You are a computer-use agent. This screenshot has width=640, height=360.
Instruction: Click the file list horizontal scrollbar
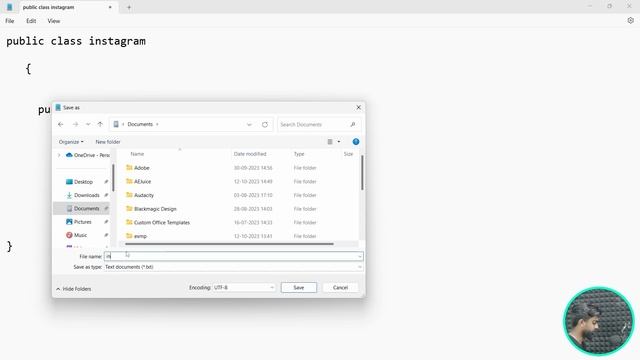229,244
